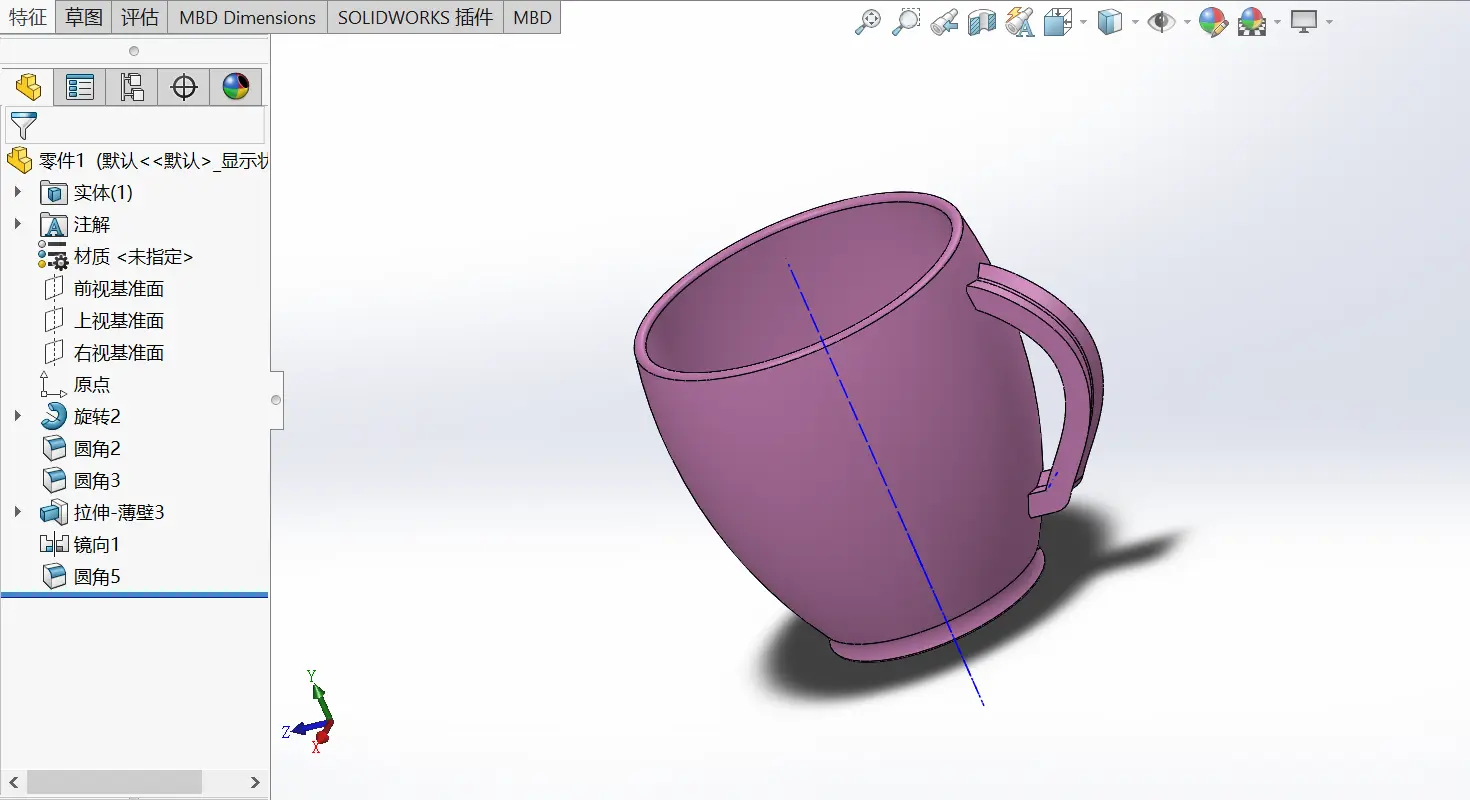Click the tree scrollbar left arrow
This screenshot has width=1470, height=800.
pyautogui.click(x=14, y=782)
